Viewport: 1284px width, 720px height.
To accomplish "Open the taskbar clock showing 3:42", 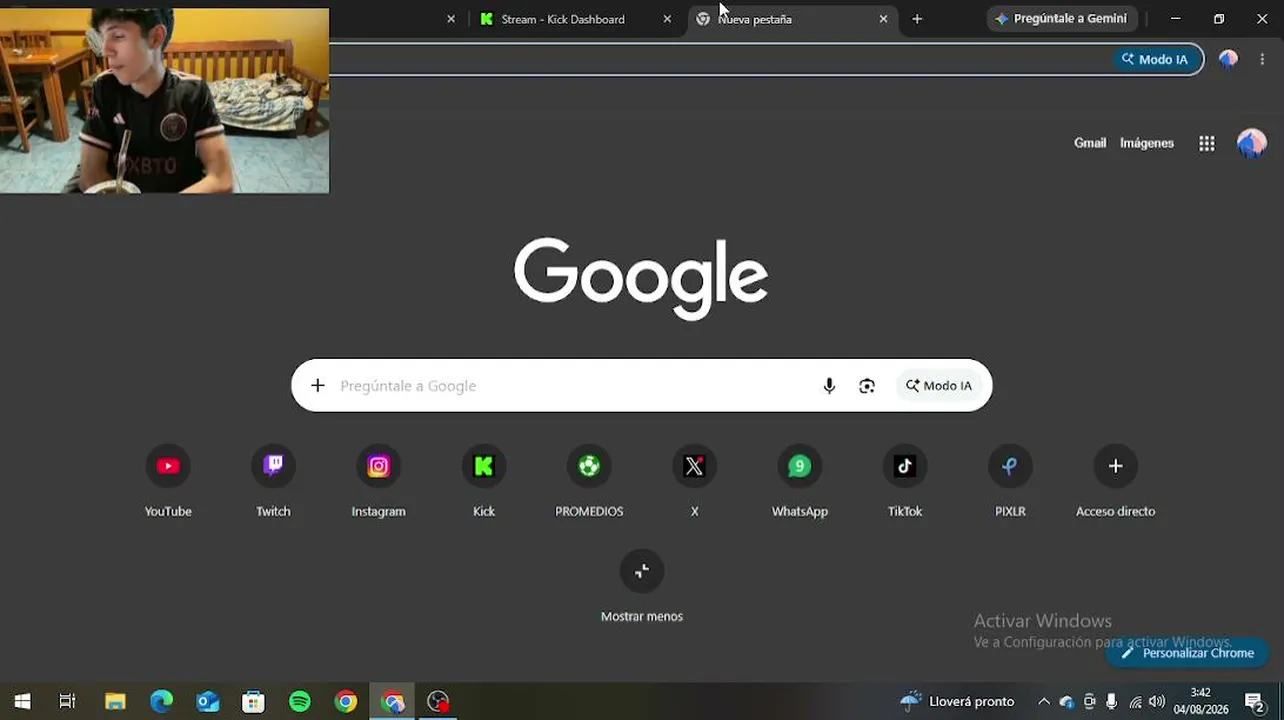I will click(x=1201, y=702).
